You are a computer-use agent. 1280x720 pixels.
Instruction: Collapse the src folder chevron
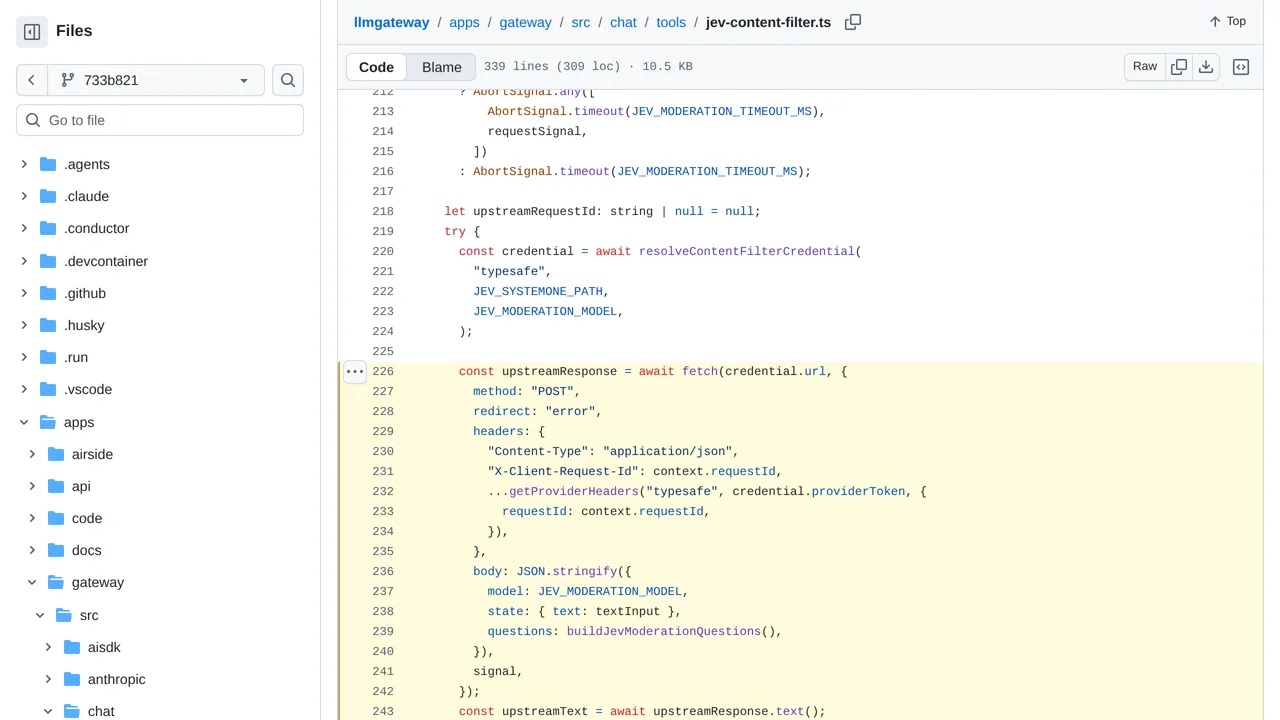point(40,615)
